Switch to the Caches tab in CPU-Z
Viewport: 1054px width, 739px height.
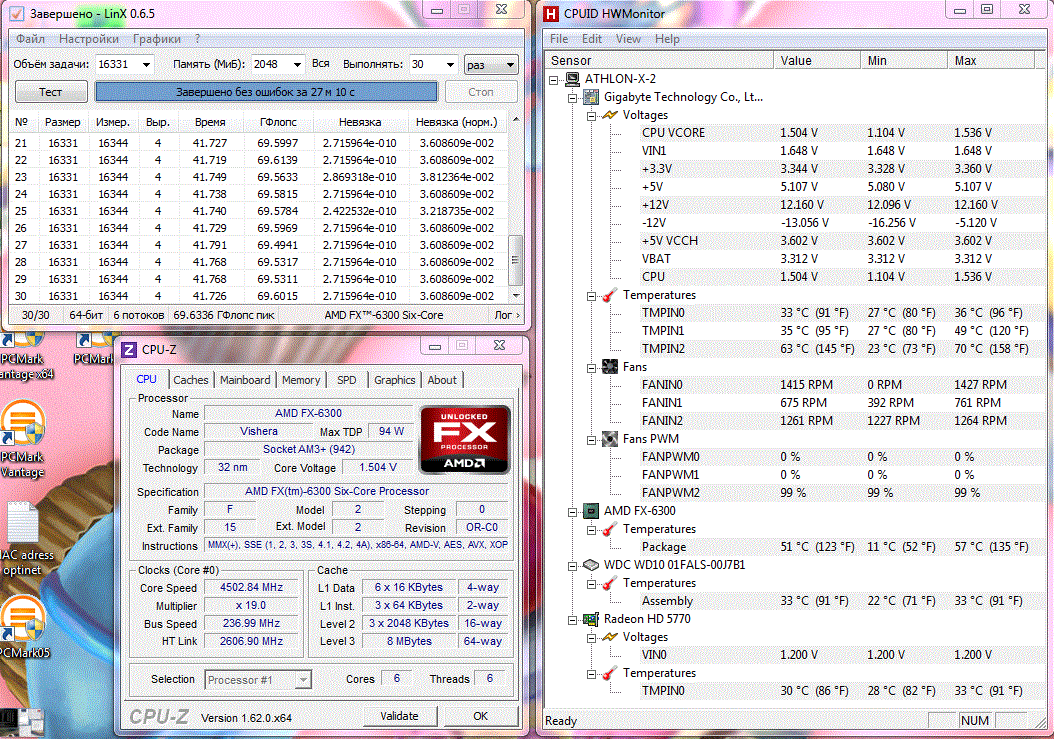pos(191,380)
